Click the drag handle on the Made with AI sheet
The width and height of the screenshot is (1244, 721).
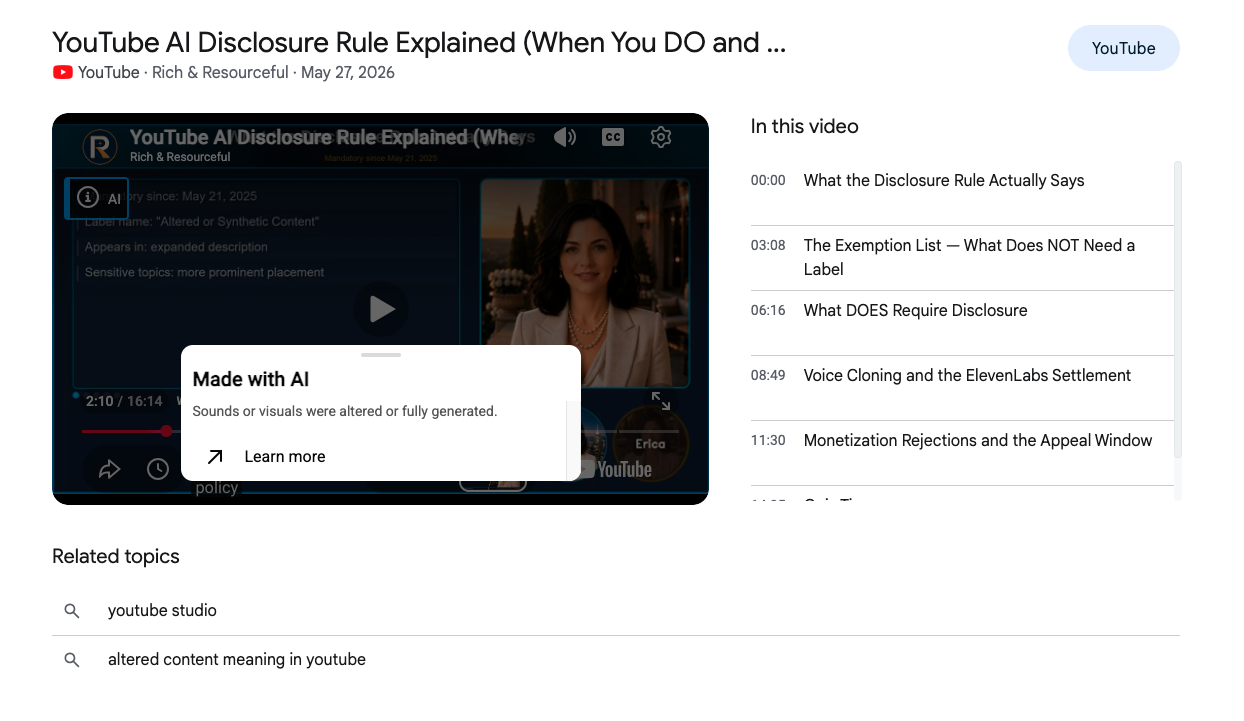(x=381, y=355)
